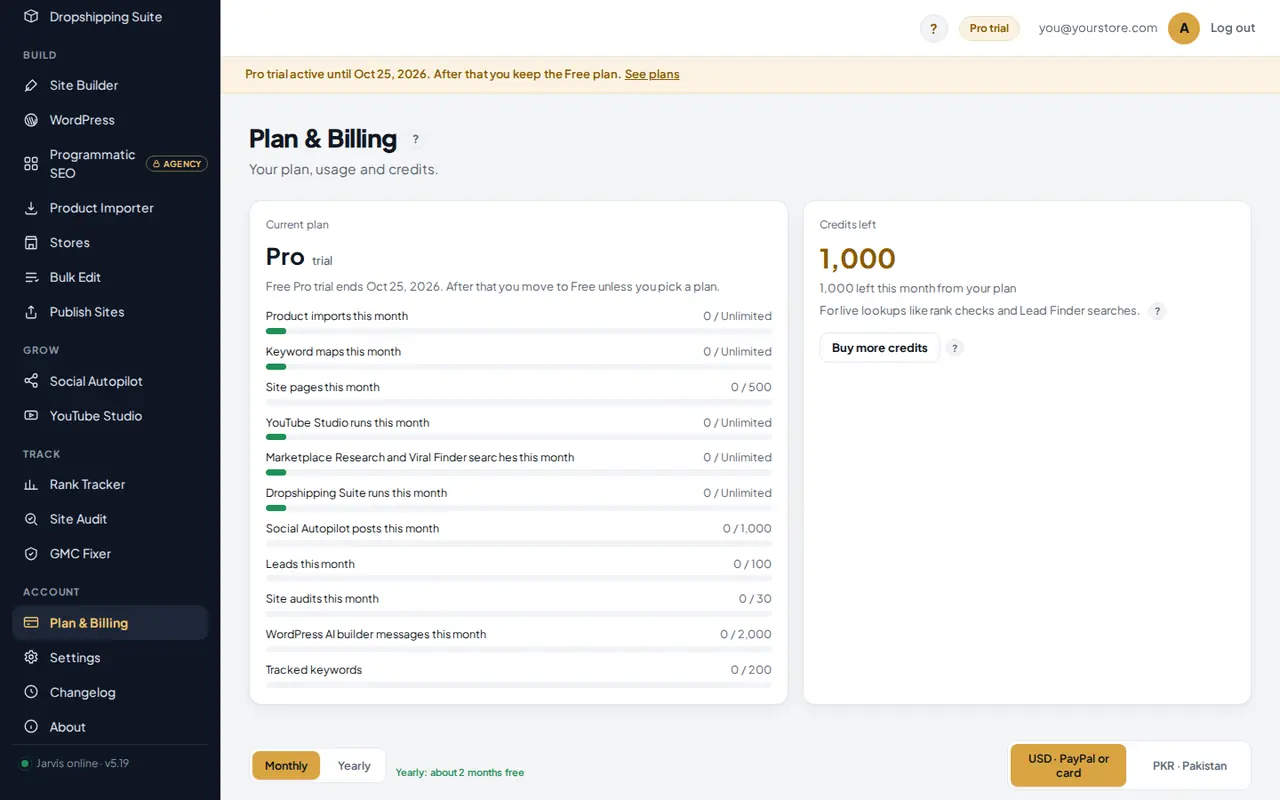Open the top bar help question button

[x=934, y=28]
